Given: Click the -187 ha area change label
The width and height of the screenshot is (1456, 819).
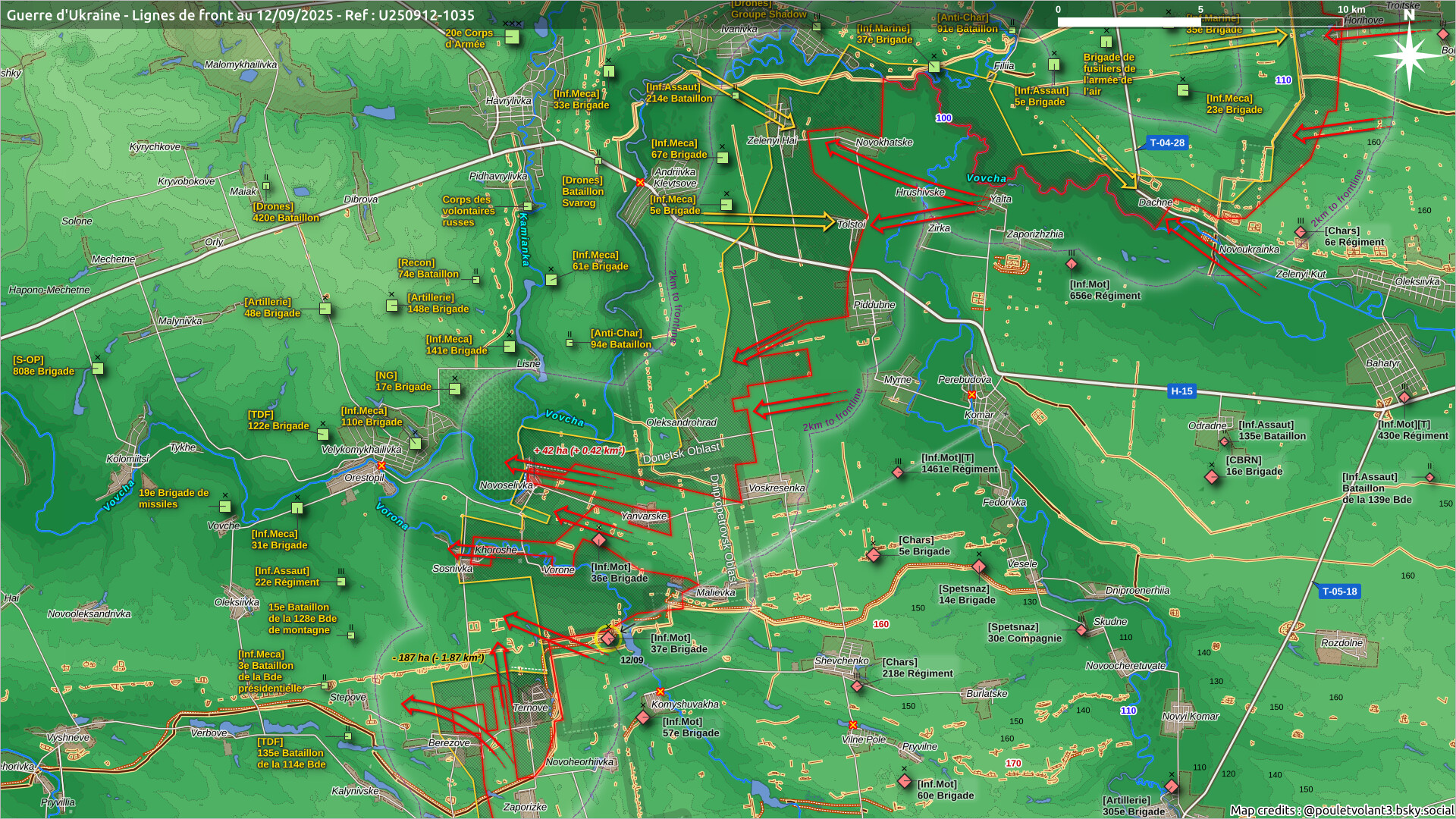Looking at the screenshot, I should [x=438, y=657].
